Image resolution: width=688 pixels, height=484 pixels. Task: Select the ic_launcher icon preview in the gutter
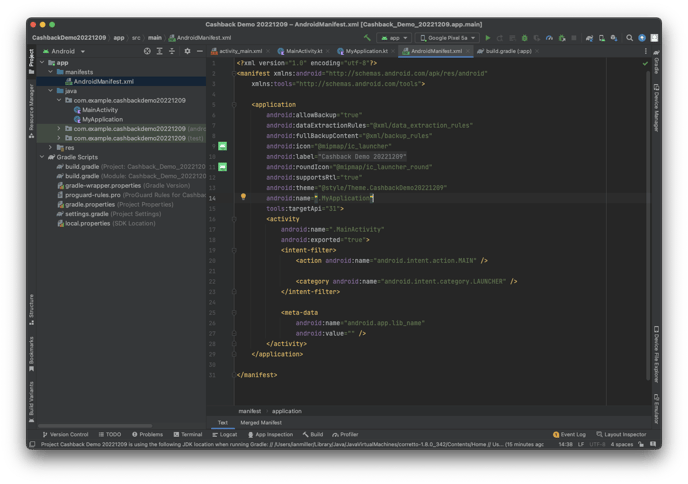coord(223,146)
